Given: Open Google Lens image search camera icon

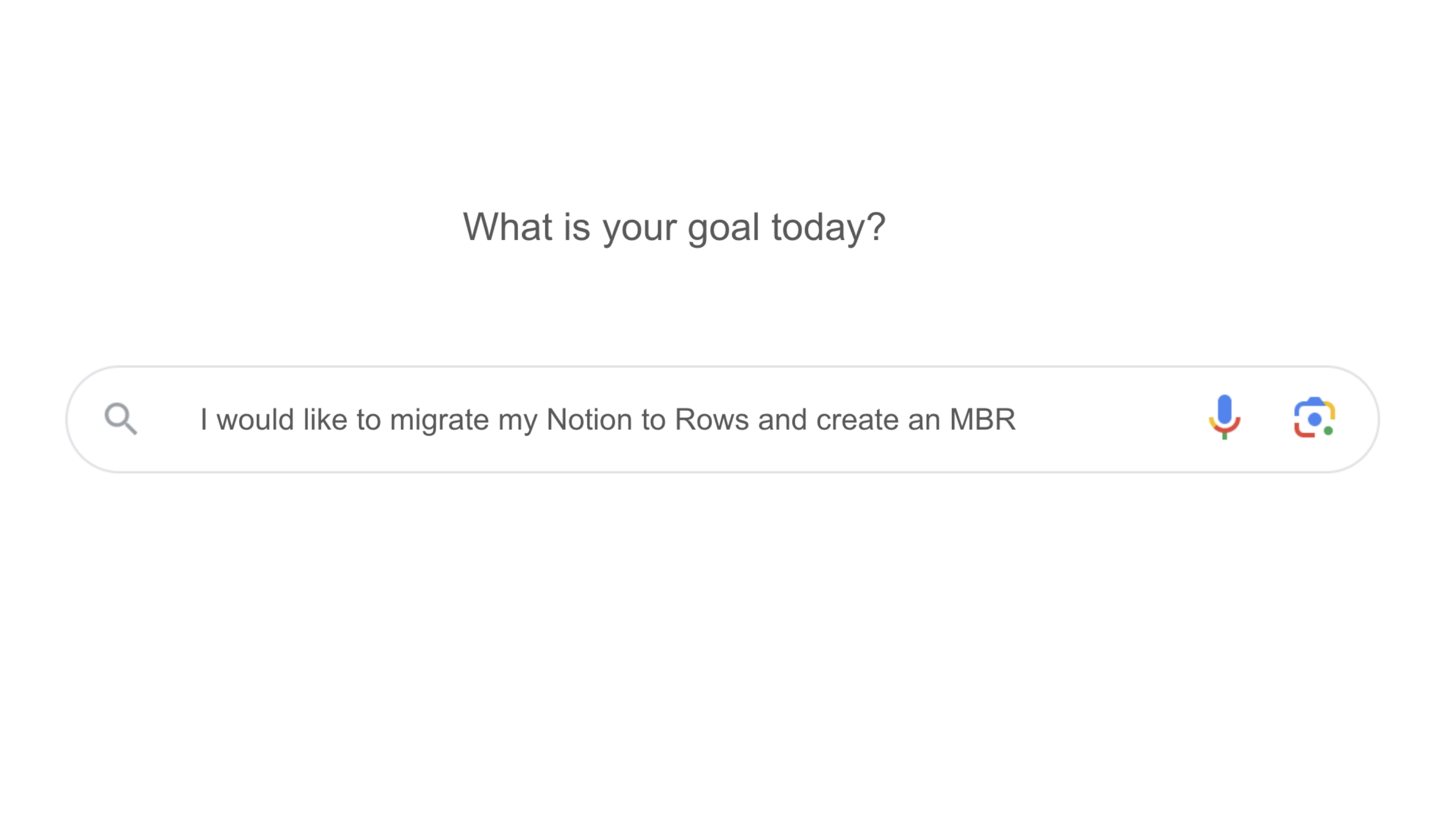Looking at the screenshot, I should [1314, 418].
